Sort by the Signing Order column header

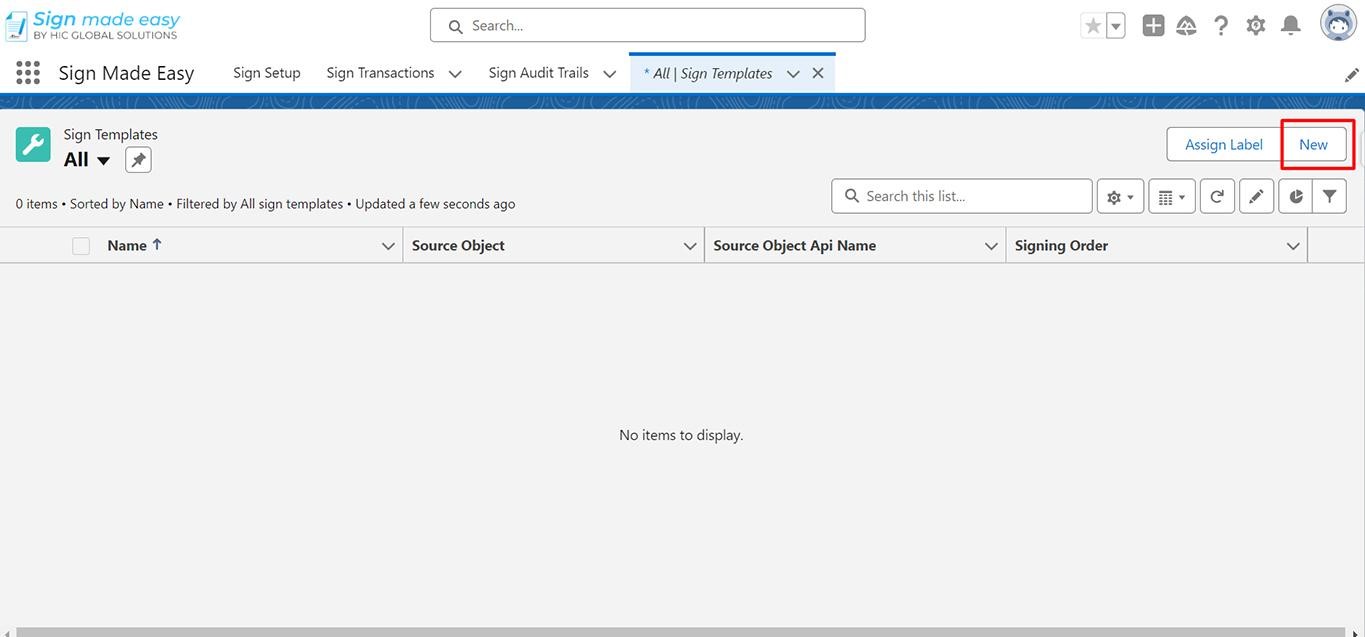pyautogui.click(x=1061, y=246)
